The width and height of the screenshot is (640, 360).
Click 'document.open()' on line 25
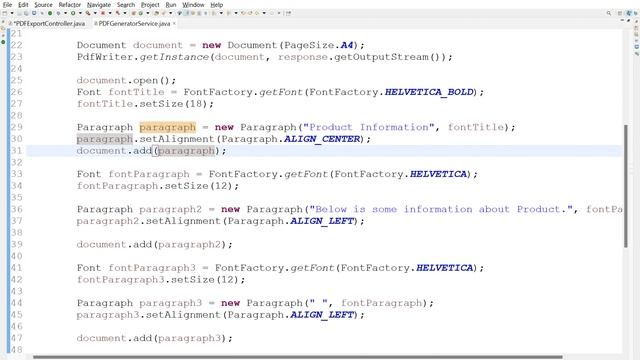[x=126, y=80]
